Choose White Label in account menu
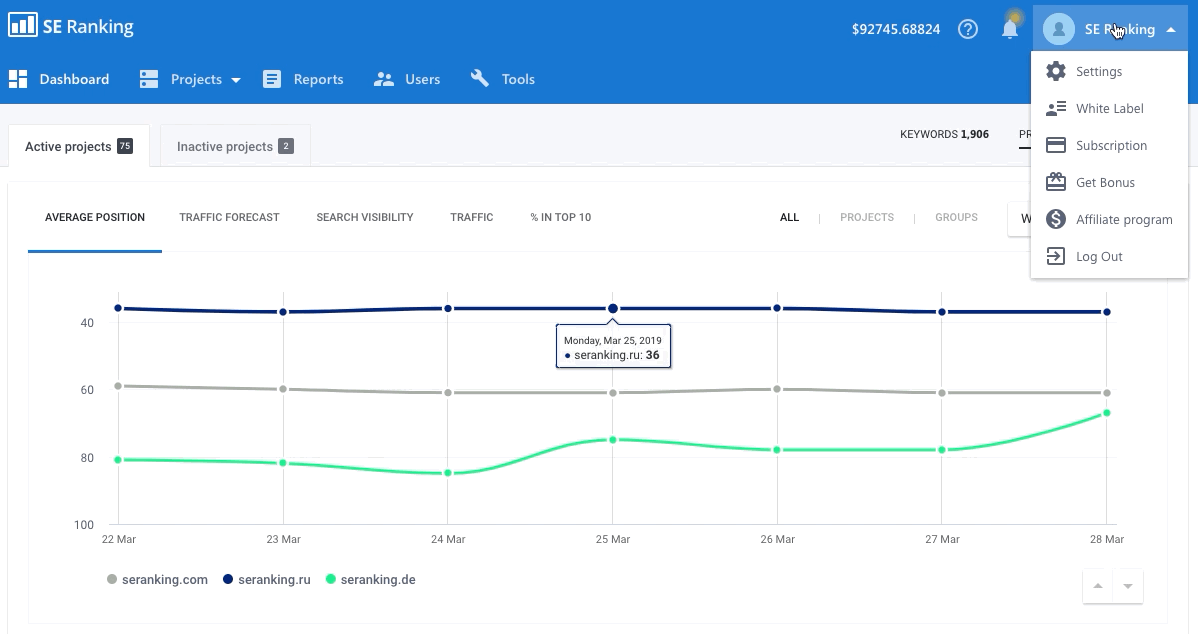The image size is (1198, 634). [1109, 108]
